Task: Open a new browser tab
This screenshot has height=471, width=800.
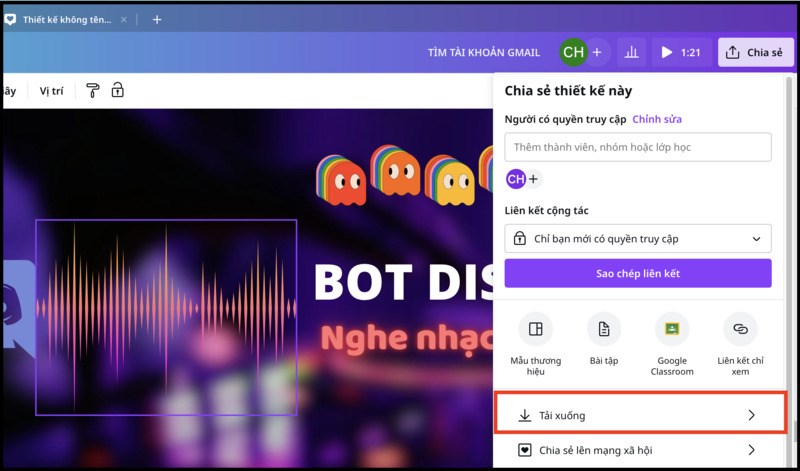Action: [x=156, y=19]
